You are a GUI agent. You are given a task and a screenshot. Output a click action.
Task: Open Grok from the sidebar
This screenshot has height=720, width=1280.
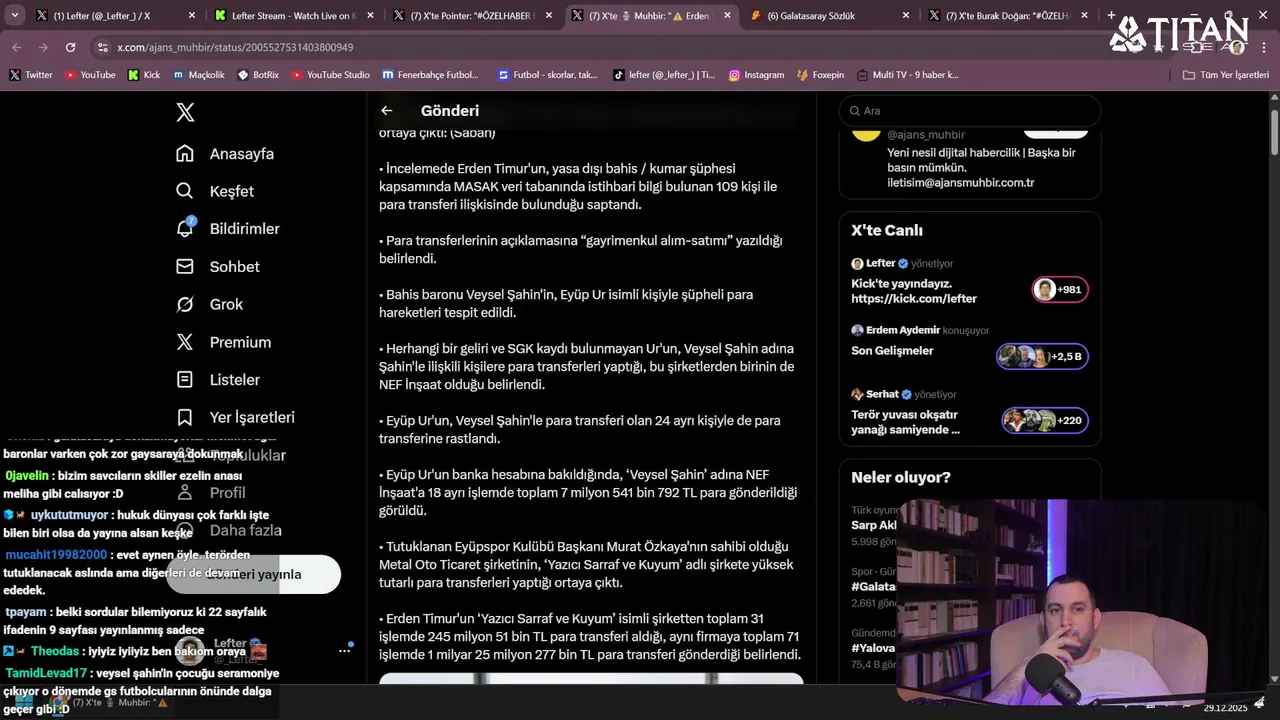coord(209,304)
